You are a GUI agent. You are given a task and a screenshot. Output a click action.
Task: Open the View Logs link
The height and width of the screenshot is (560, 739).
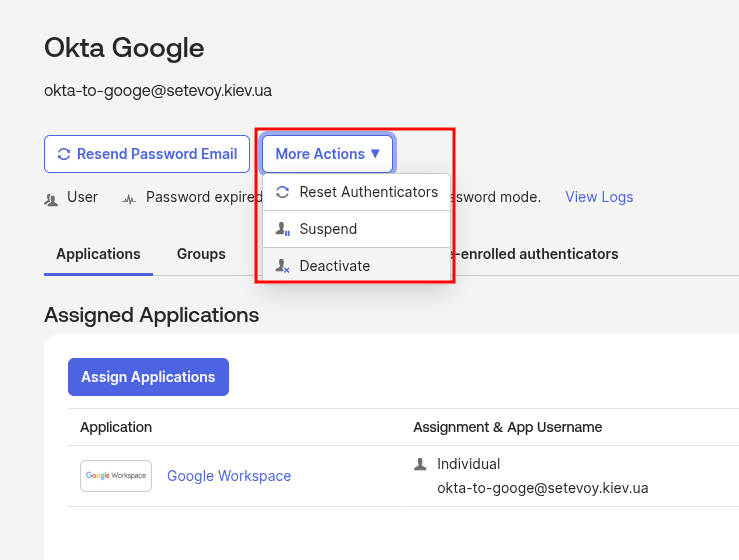tap(599, 197)
